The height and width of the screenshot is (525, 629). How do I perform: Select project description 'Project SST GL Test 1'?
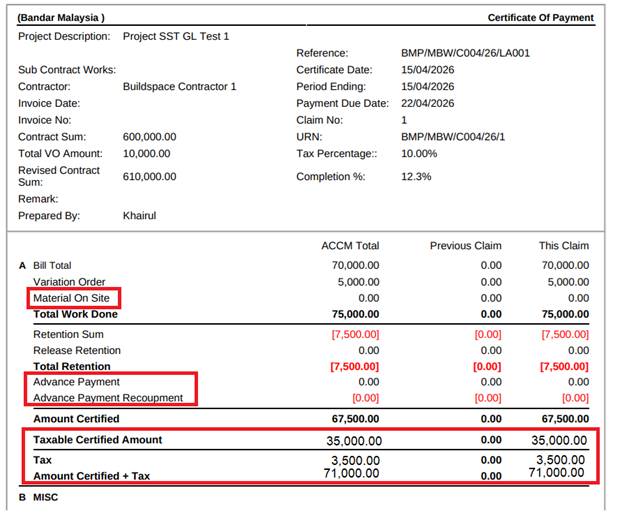tap(176, 36)
